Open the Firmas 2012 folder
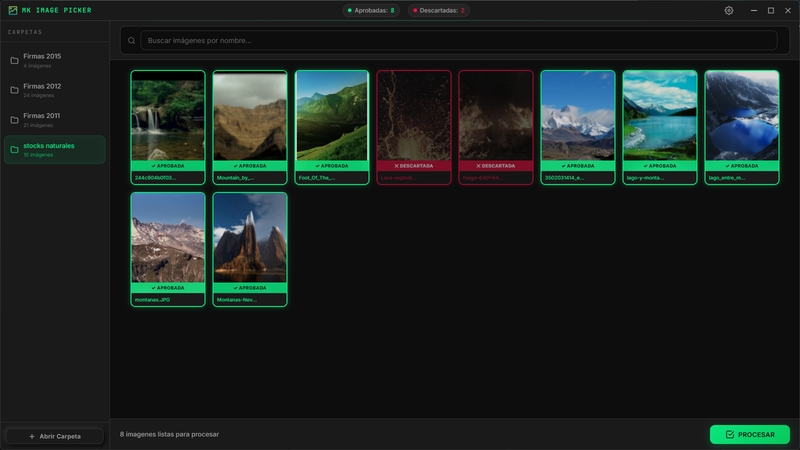This screenshot has width=800, height=450. (55, 90)
